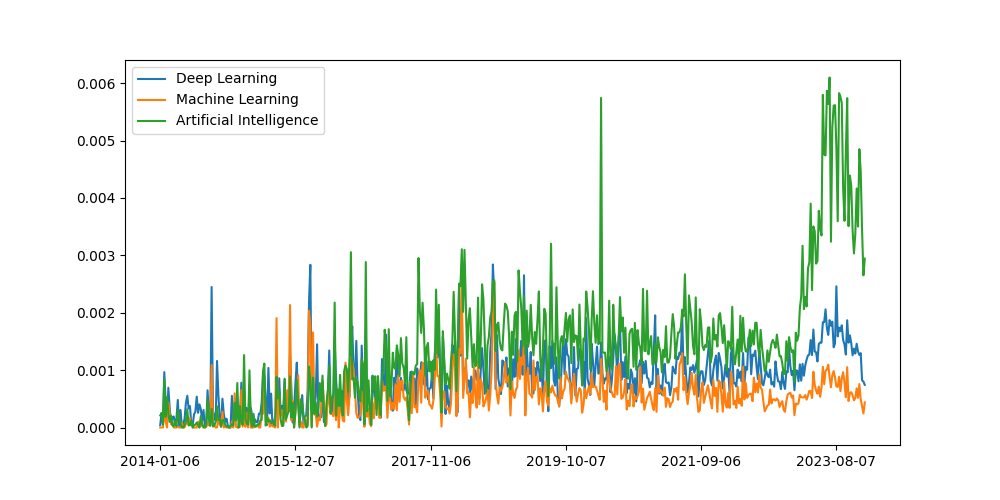Click the 2014-01-06 x-axis date label
Screen dimensions: 1000x500
(x=160, y=462)
